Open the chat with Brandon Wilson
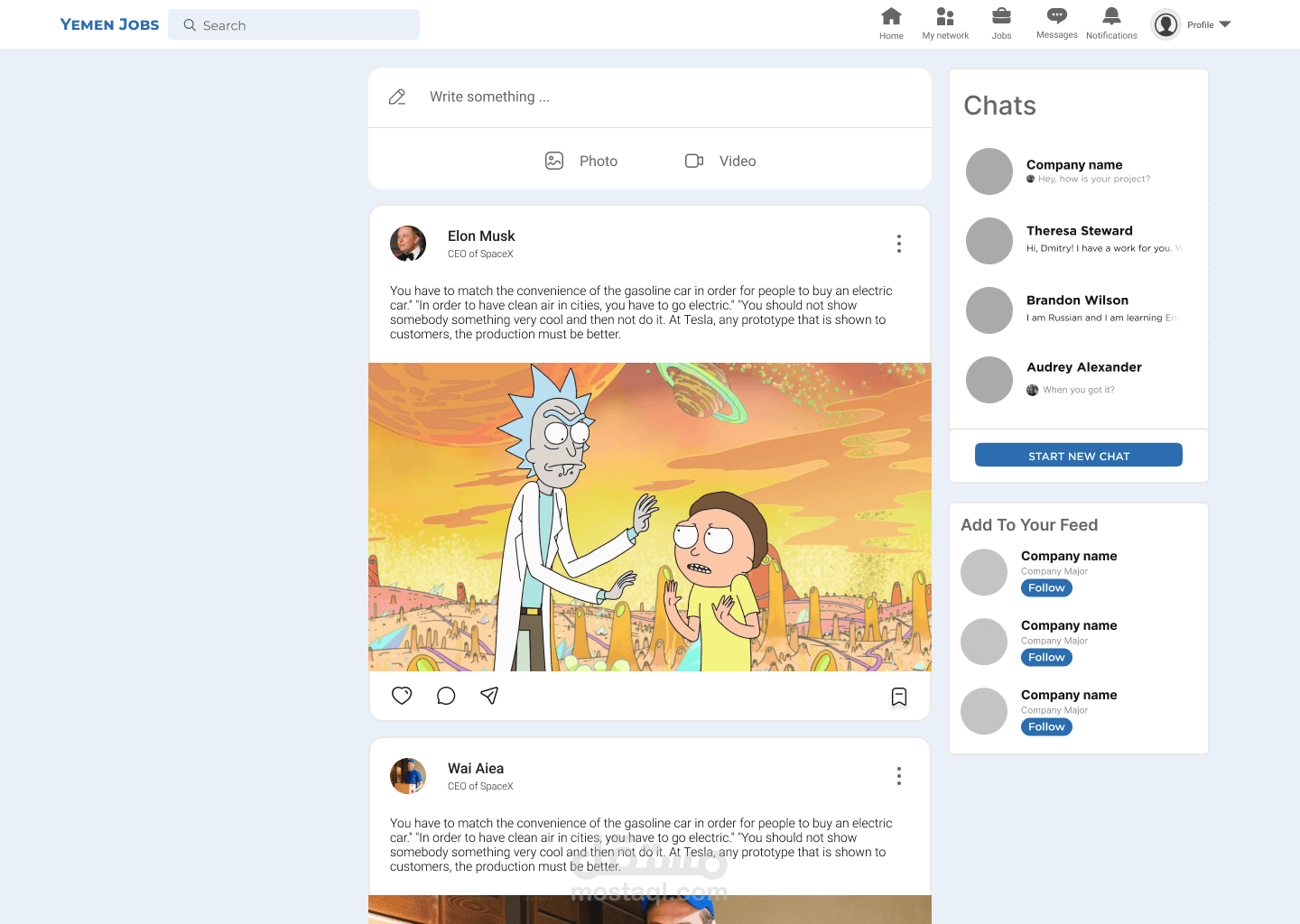The image size is (1300, 924). tap(1079, 310)
